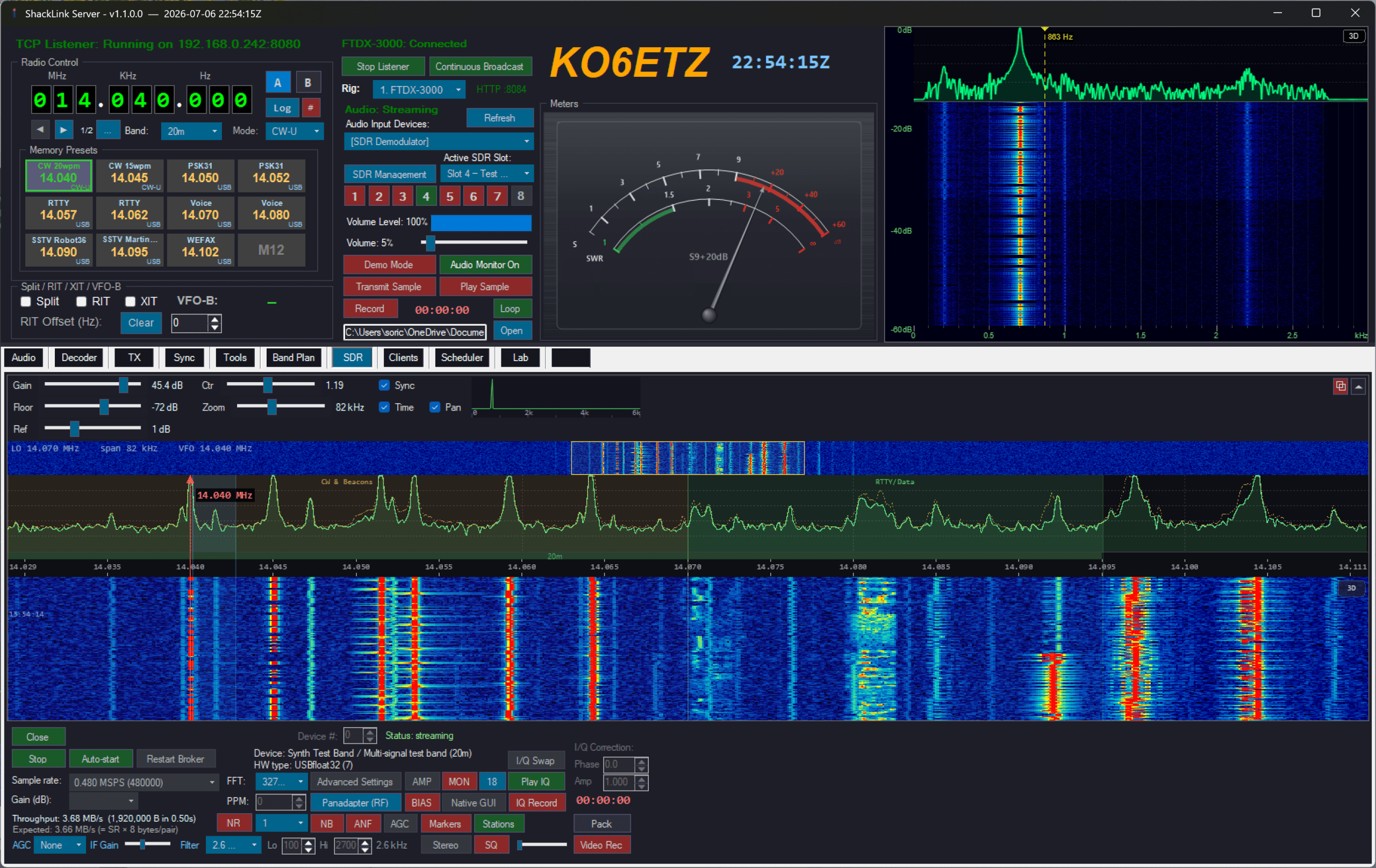Select VFO B button
This screenshot has height=868, width=1376.
[308, 82]
